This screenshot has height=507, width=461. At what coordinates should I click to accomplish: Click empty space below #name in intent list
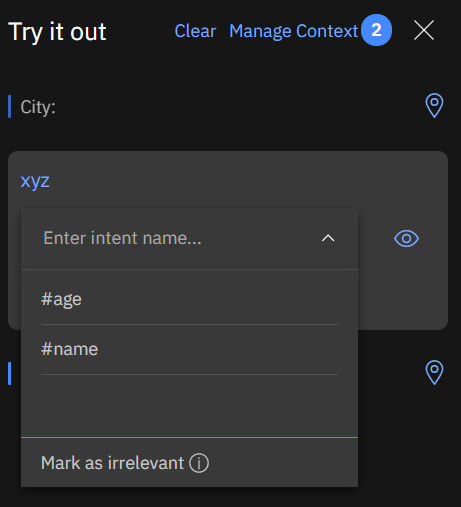pyautogui.click(x=189, y=405)
